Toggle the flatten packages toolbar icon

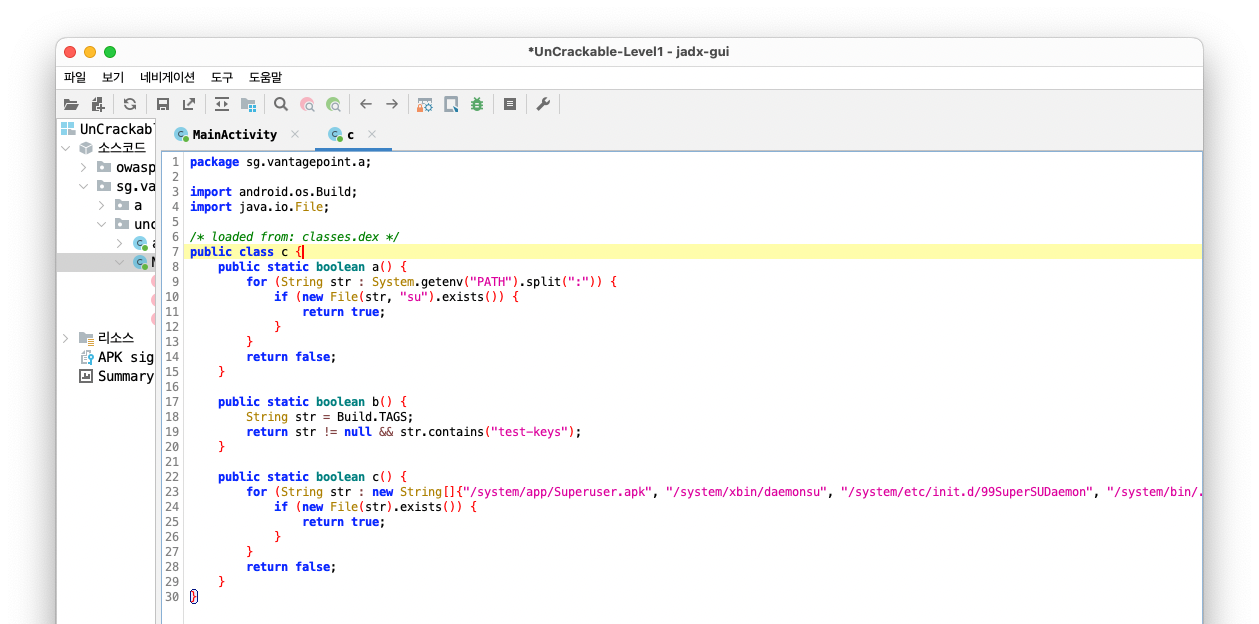pos(248,104)
